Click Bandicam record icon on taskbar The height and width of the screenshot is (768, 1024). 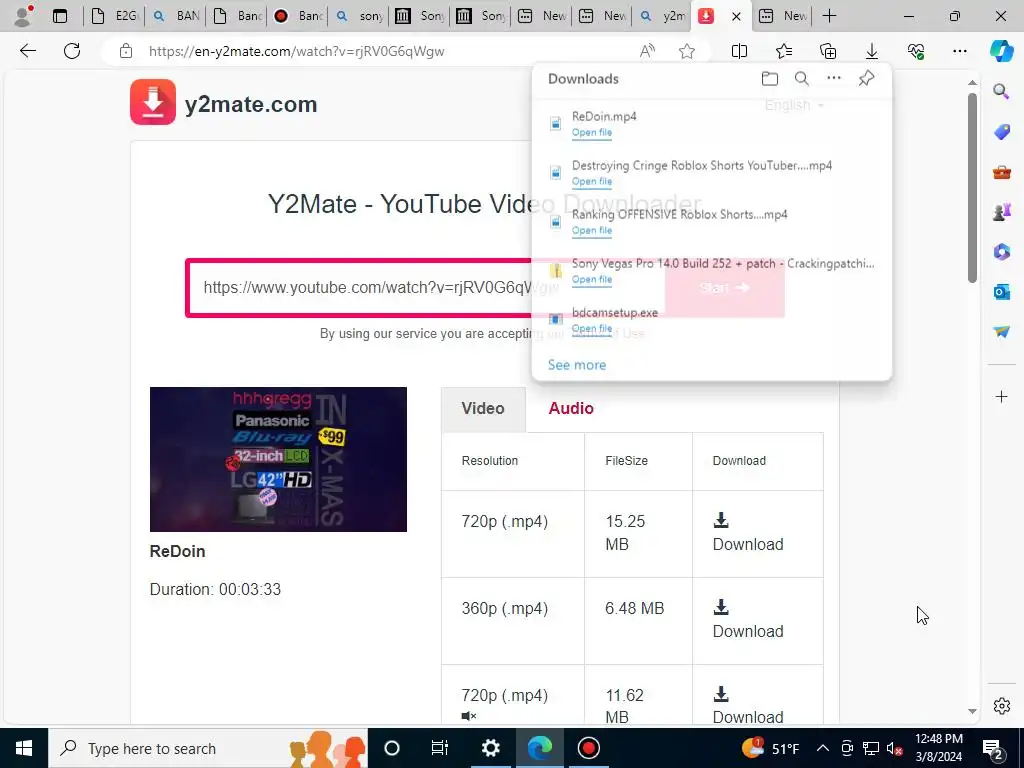click(588, 748)
